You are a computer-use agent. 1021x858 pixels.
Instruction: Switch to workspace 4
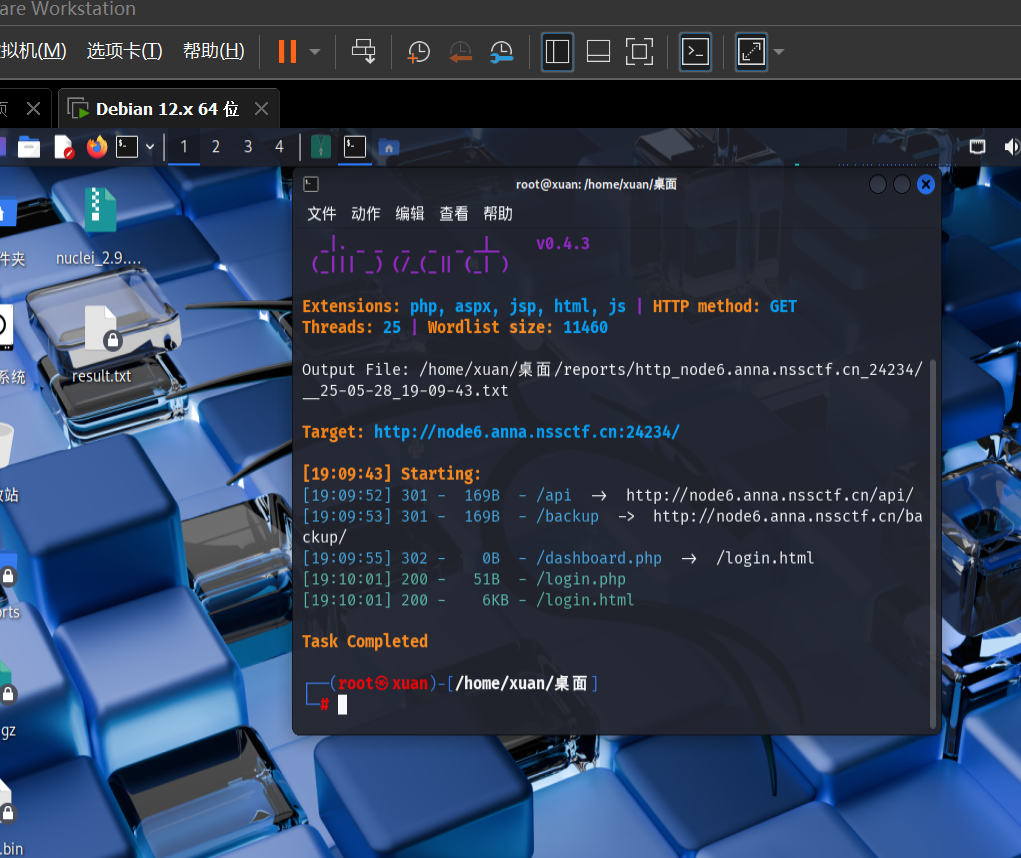coord(279,147)
